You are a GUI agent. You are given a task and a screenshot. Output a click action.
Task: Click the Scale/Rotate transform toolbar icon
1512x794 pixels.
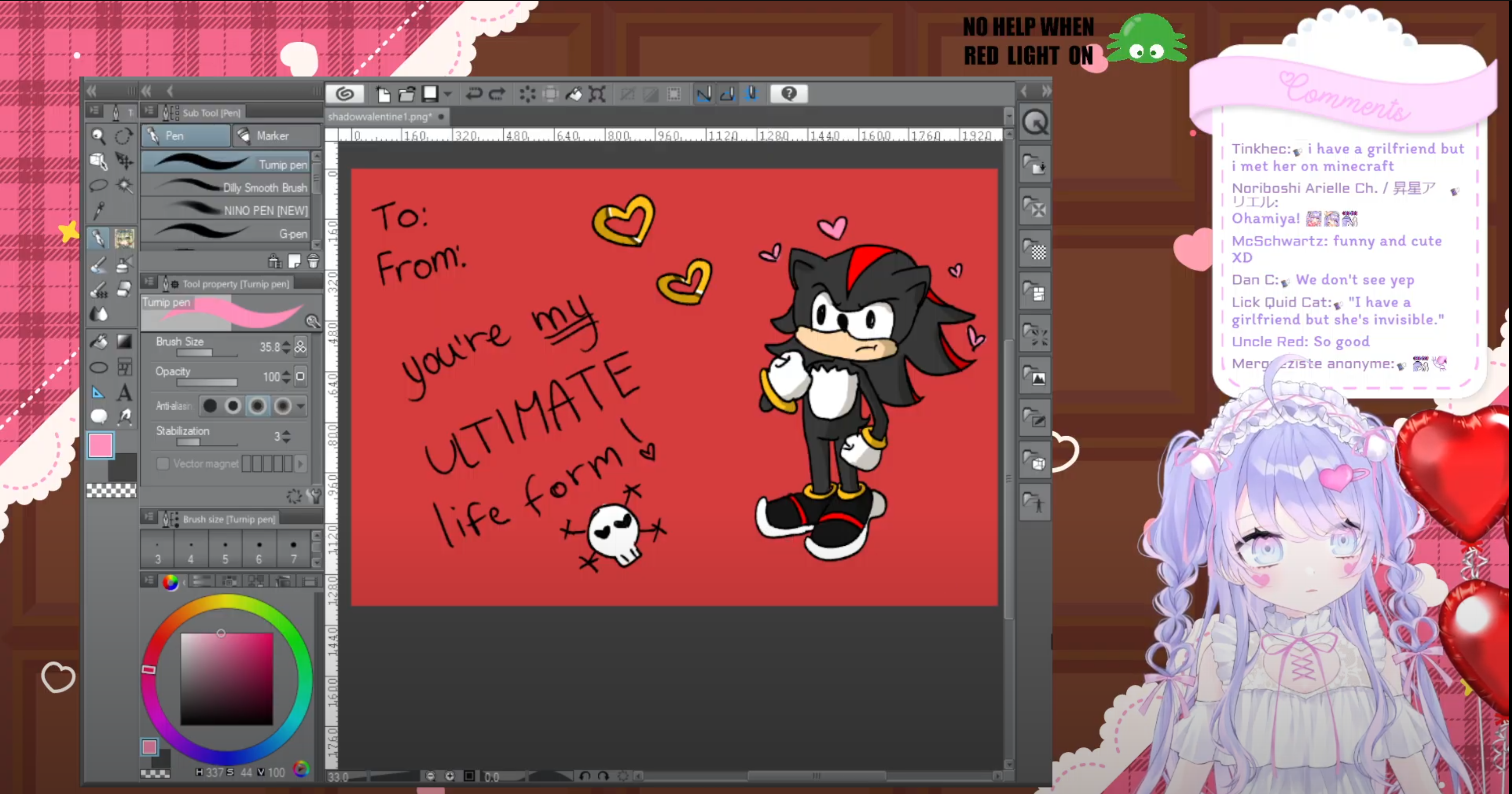coord(597,94)
